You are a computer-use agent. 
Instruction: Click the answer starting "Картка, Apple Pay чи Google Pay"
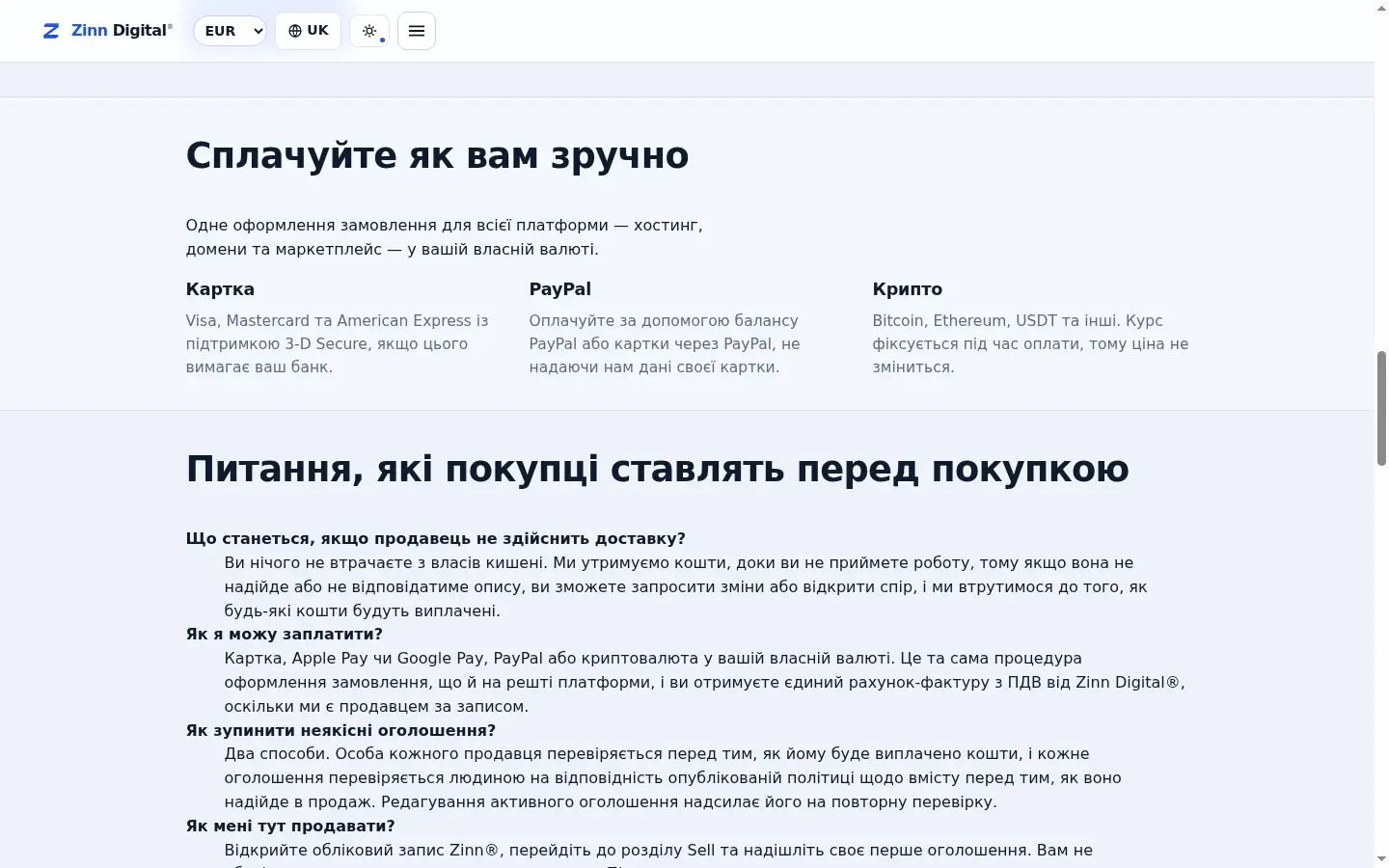(x=704, y=682)
